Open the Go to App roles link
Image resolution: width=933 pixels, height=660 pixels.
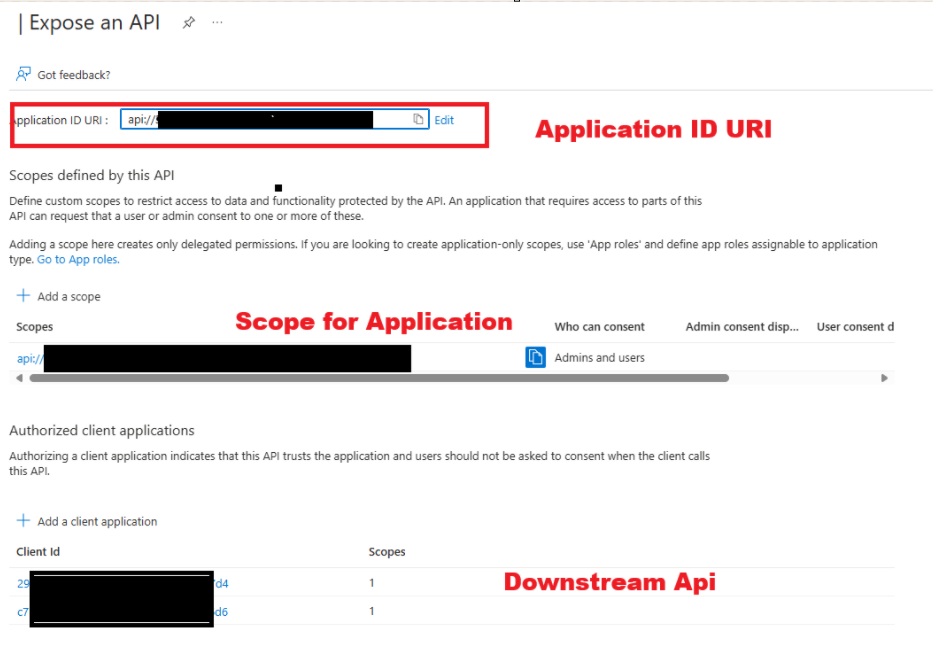coord(77,259)
